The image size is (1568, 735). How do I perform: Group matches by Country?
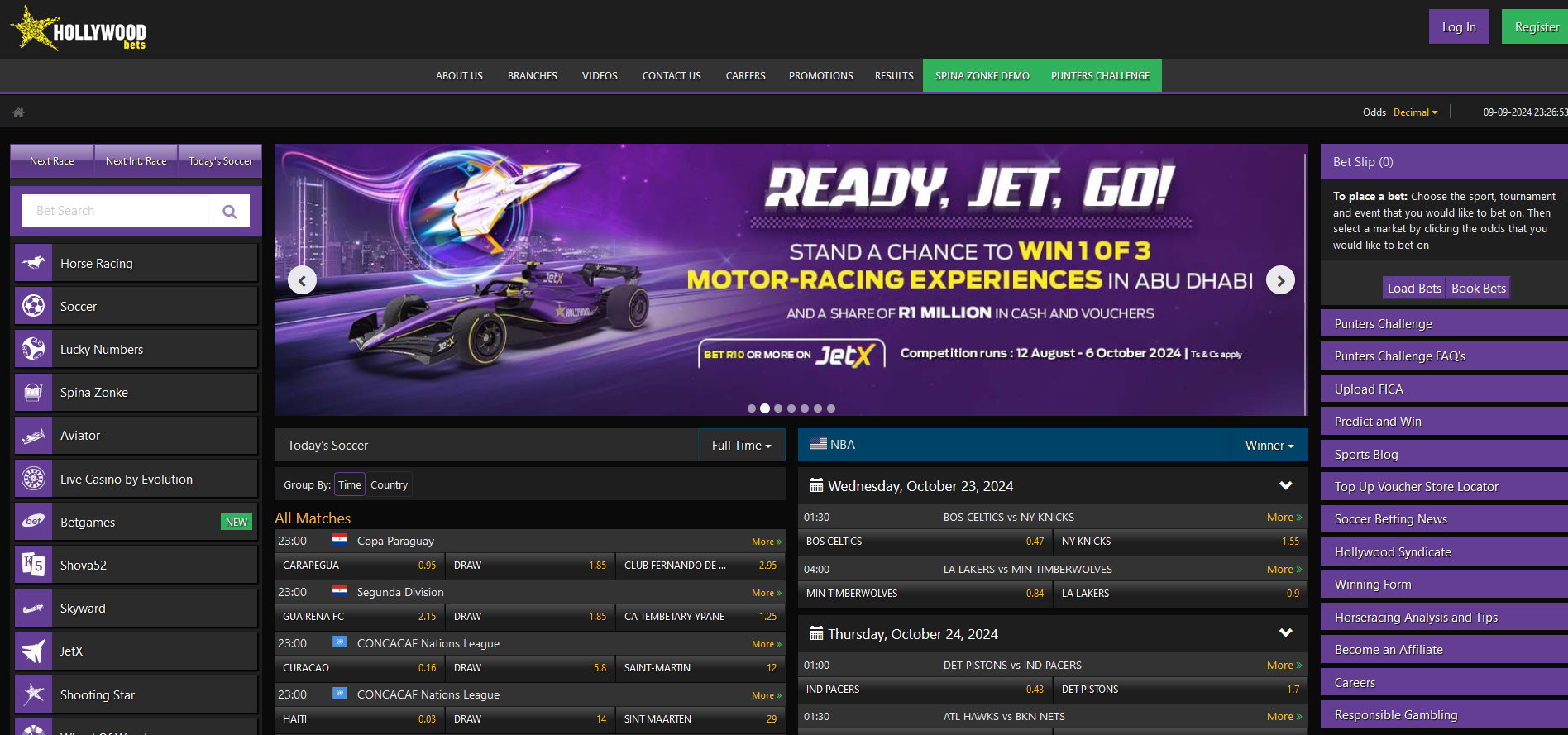389,485
